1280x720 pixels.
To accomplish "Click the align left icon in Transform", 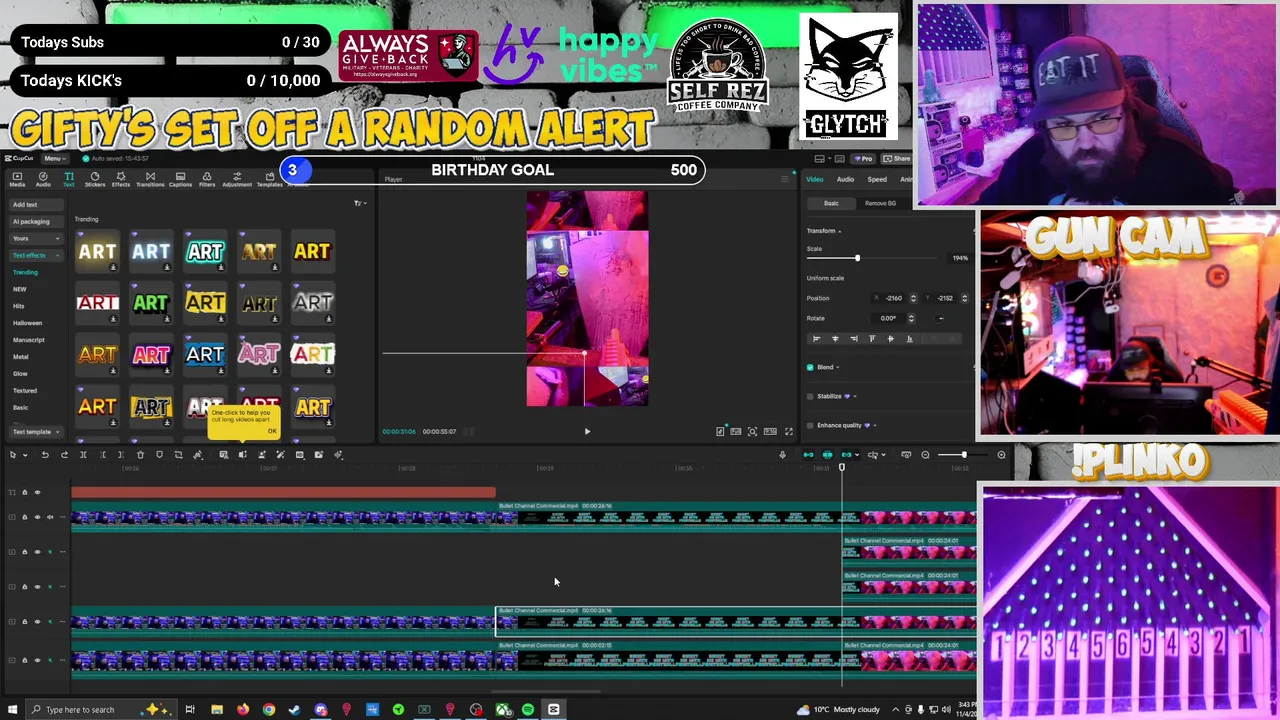I will 816,339.
